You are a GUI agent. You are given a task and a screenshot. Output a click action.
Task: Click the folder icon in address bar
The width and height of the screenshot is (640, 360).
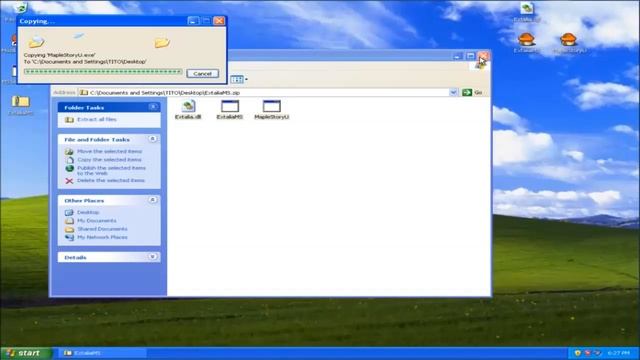pyautogui.click(x=84, y=93)
